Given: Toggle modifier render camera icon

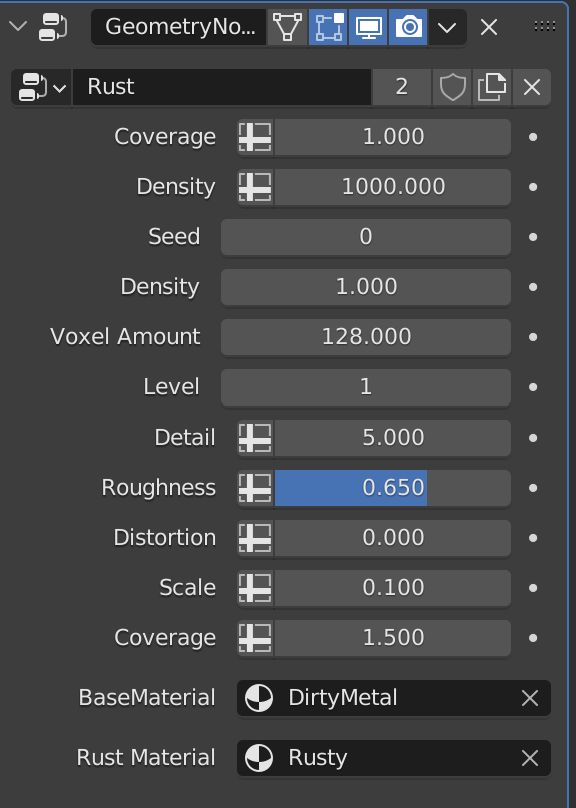Looking at the screenshot, I should tap(408, 27).
